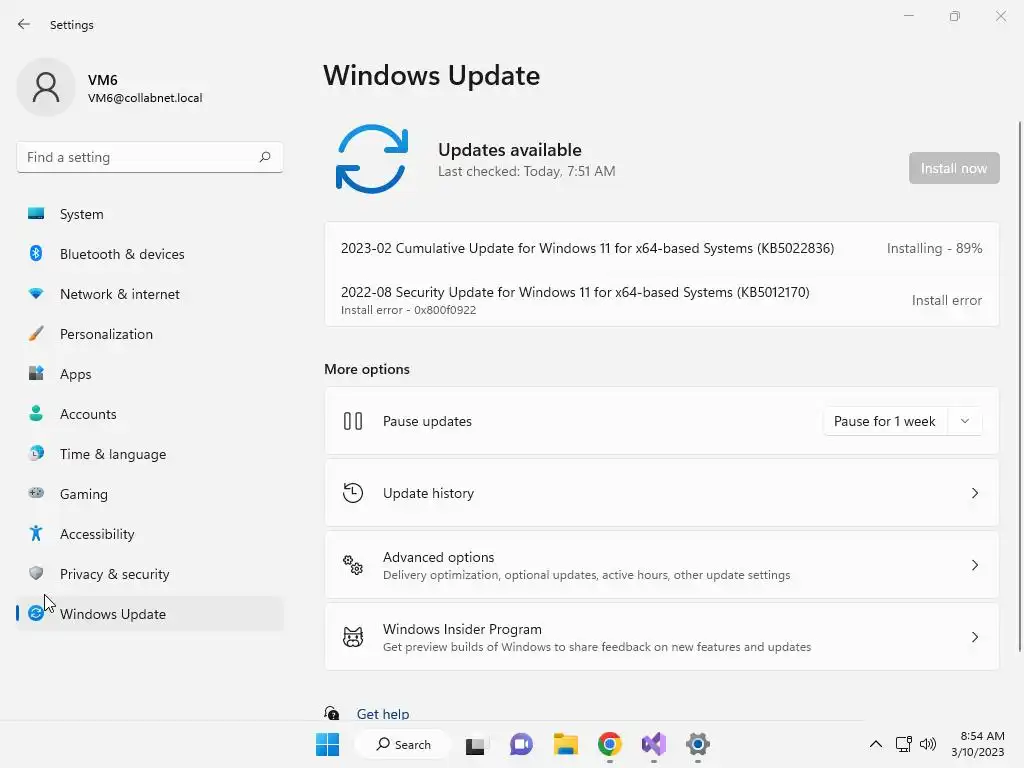The height and width of the screenshot is (768, 1024).
Task: Click the Windows Insider cat icon
Action: tap(353, 637)
